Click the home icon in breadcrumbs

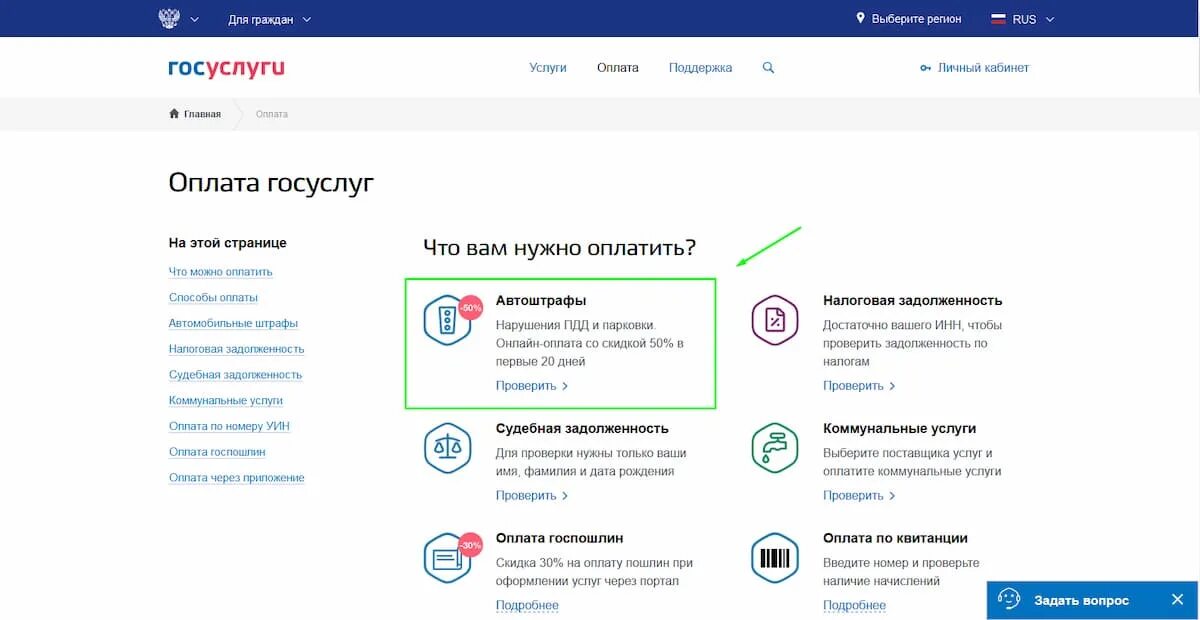click(x=174, y=113)
